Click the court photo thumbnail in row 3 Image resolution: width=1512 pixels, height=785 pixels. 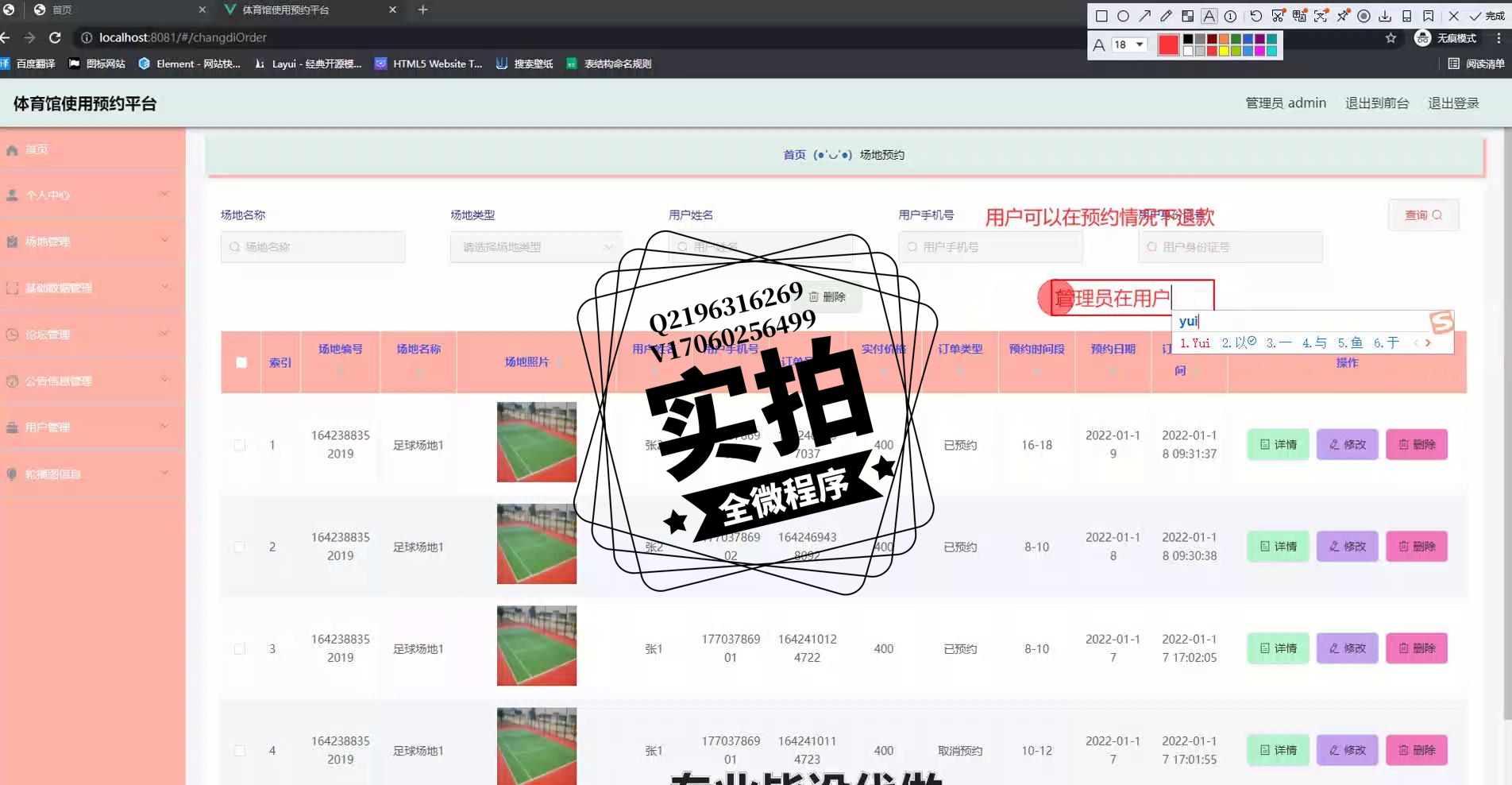537,646
